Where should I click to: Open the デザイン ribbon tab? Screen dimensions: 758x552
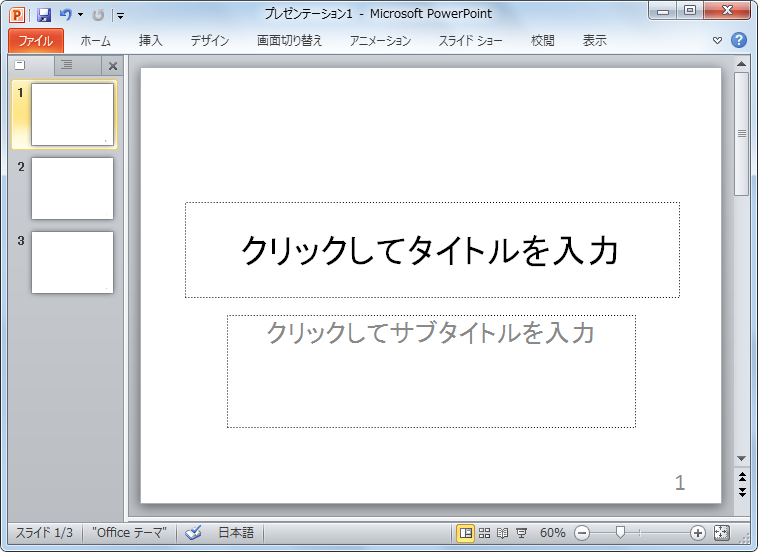(x=210, y=41)
